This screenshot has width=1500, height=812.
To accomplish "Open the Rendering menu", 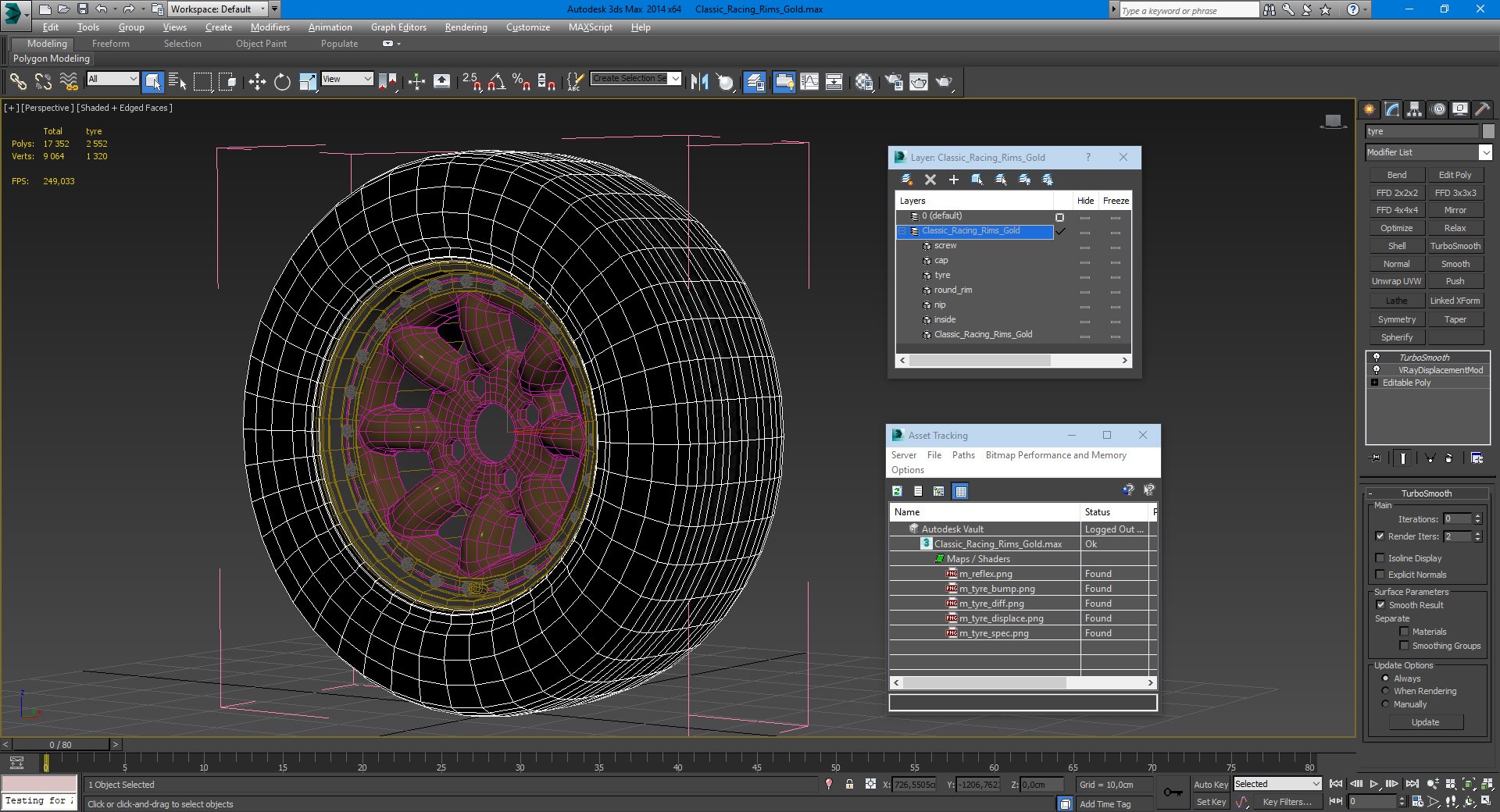I will click(466, 27).
